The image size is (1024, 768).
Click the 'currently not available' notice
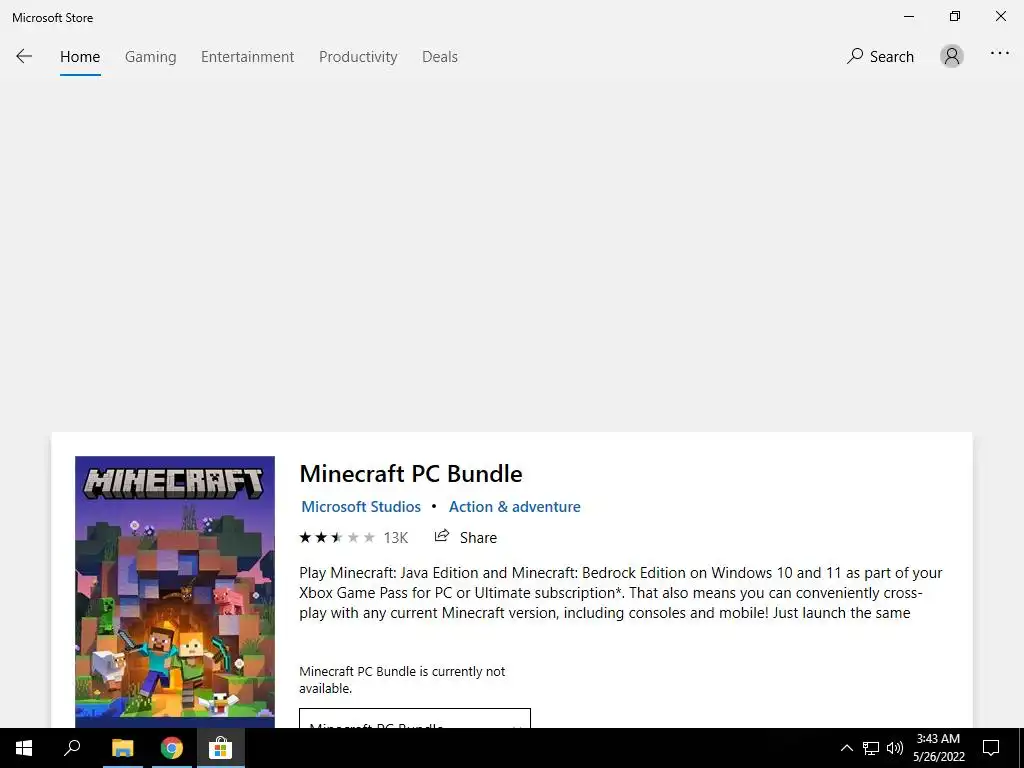402,680
